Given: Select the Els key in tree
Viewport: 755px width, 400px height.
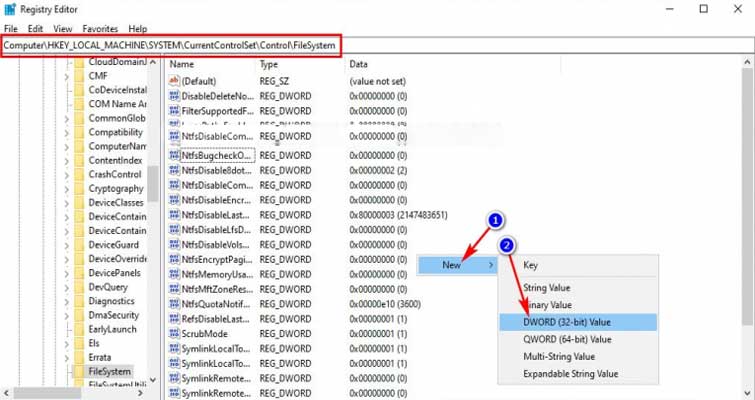Looking at the screenshot, I should pyautogui.click(x=94, y=343).
